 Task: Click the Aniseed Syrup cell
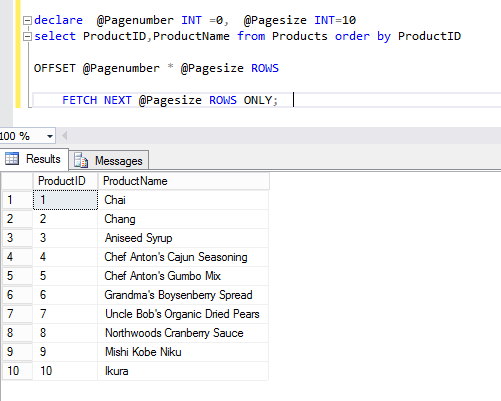[x=183, y=238]
